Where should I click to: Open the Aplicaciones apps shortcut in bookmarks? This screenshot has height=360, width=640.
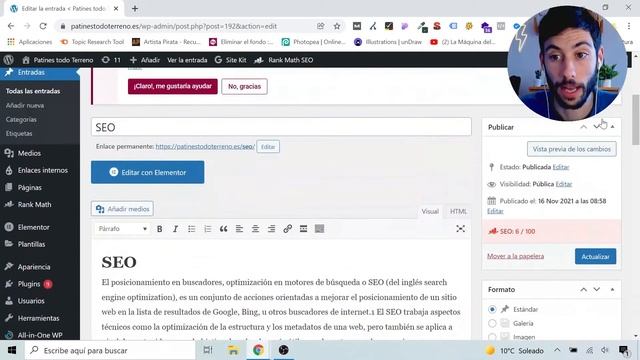[x=30, y=42]
